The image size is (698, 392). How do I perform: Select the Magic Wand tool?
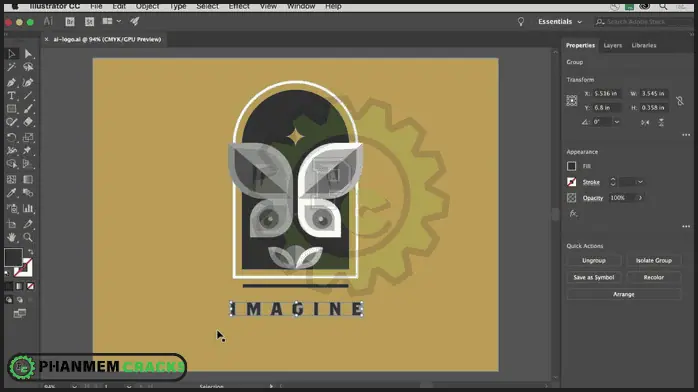[12, 67]
